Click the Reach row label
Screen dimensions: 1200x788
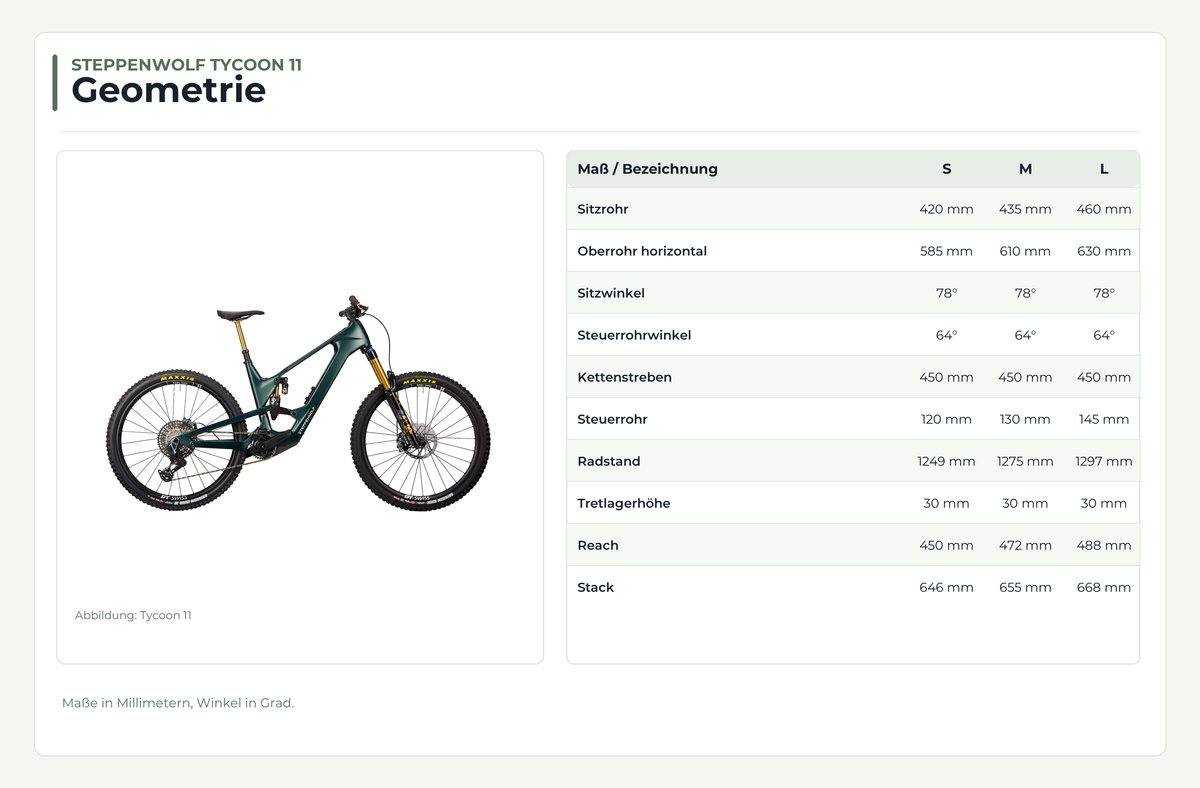pos(598,545)
